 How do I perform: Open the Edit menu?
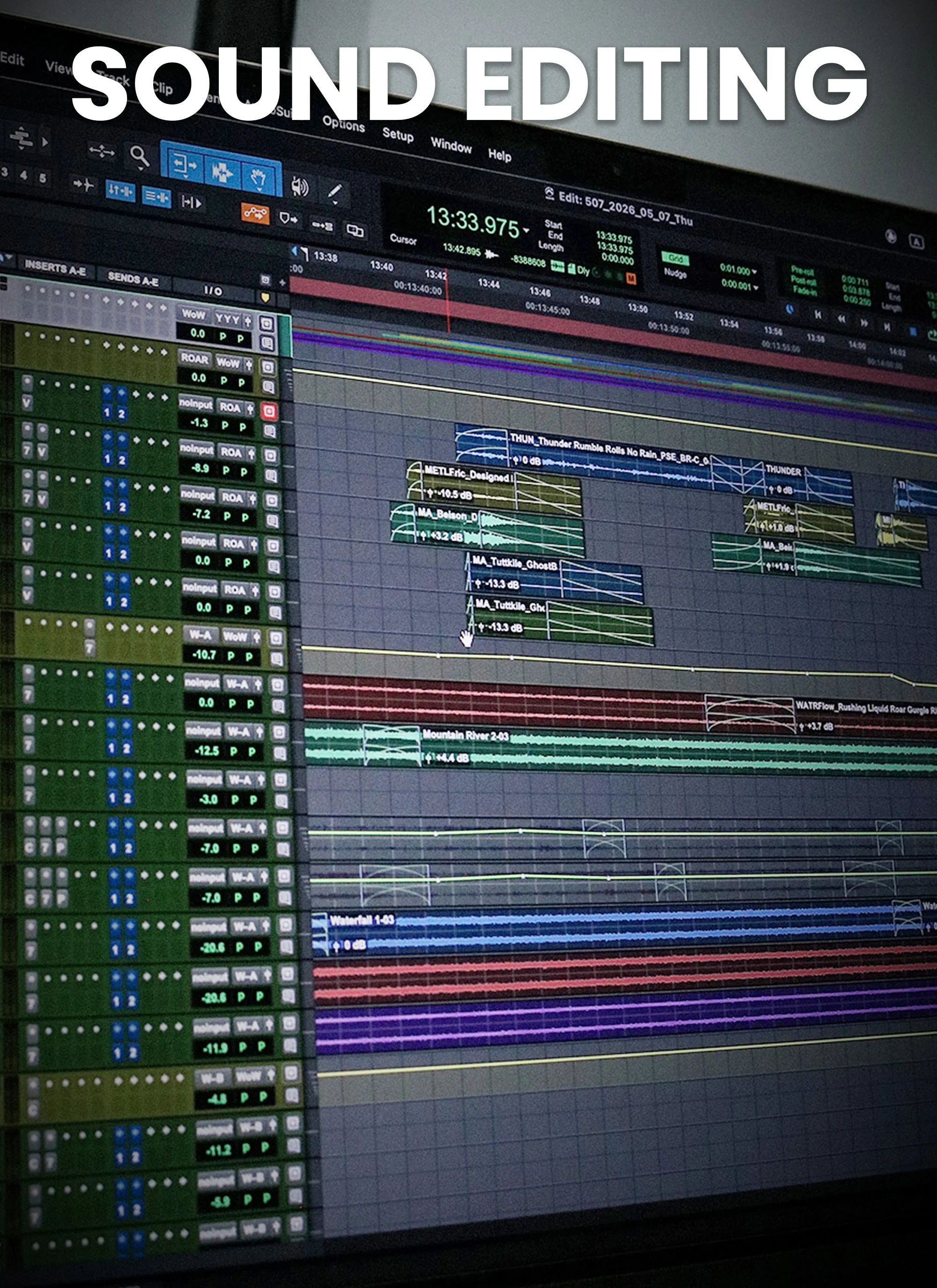coord(12,59)
